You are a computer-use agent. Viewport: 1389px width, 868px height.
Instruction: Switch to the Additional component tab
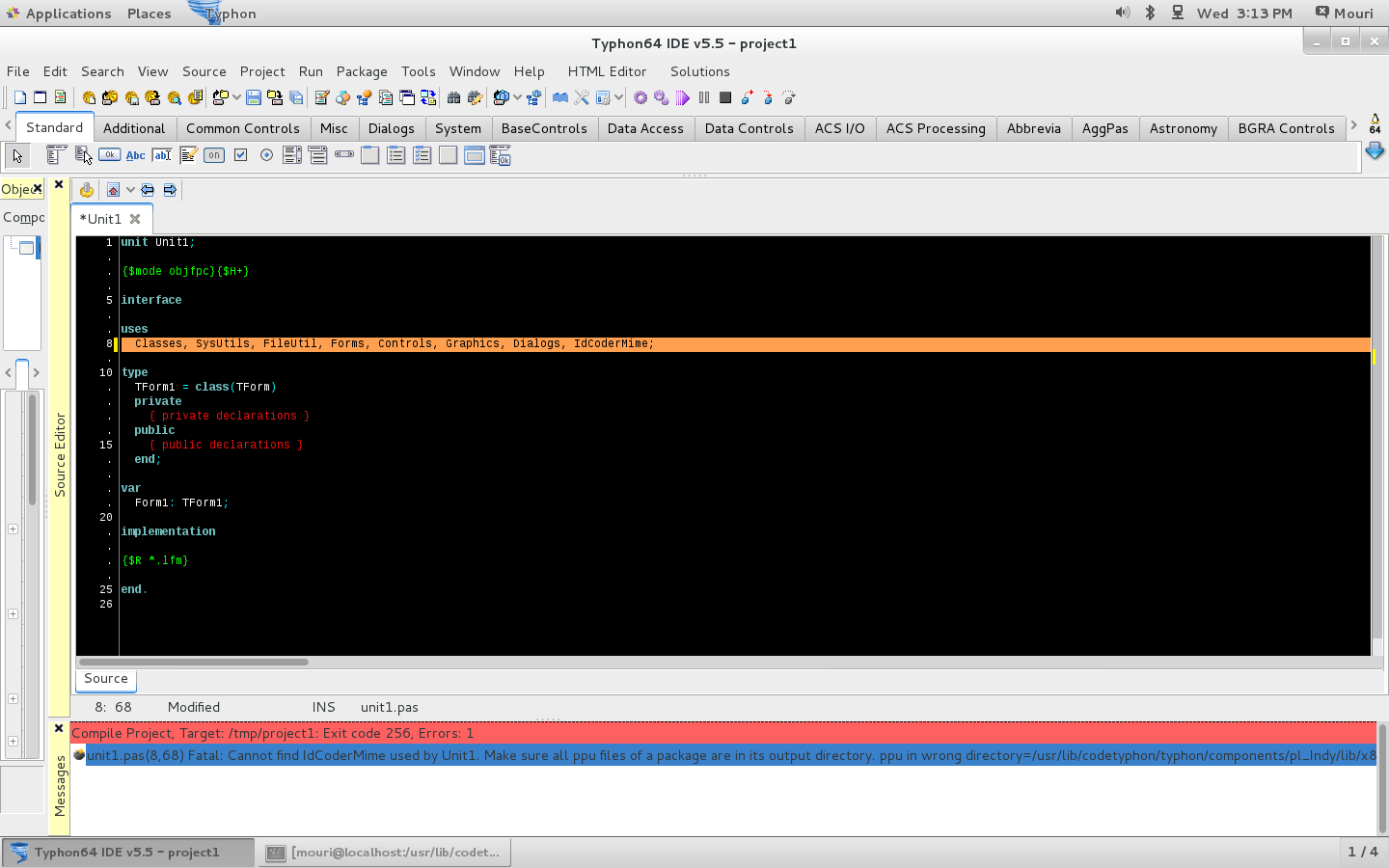134,128
